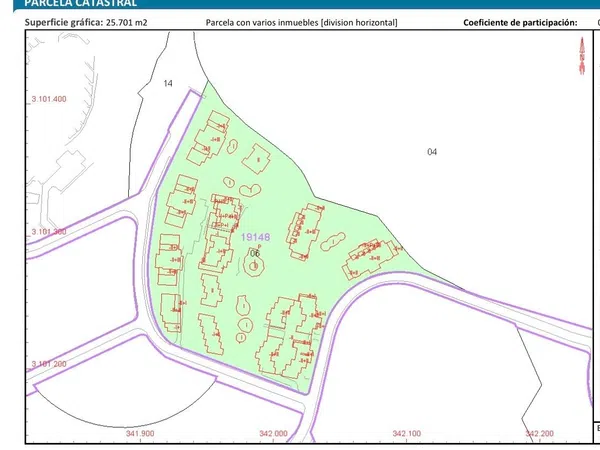This screenshot has width=600, height=450.
Task: Click the Parcela con varios inmuebles text
Action: coord(302,22)
